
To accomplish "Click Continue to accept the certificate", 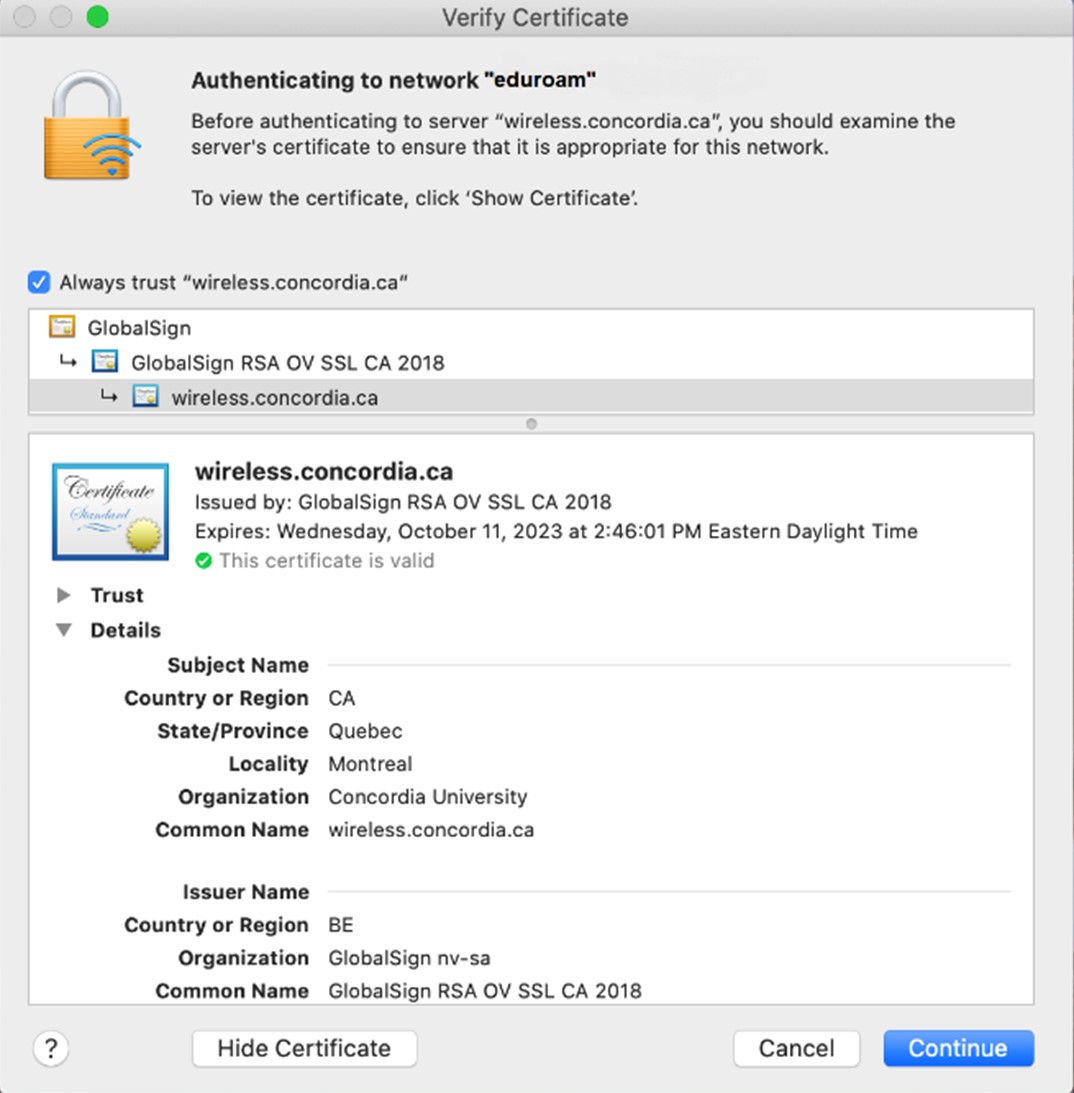I will [958, 1048].
